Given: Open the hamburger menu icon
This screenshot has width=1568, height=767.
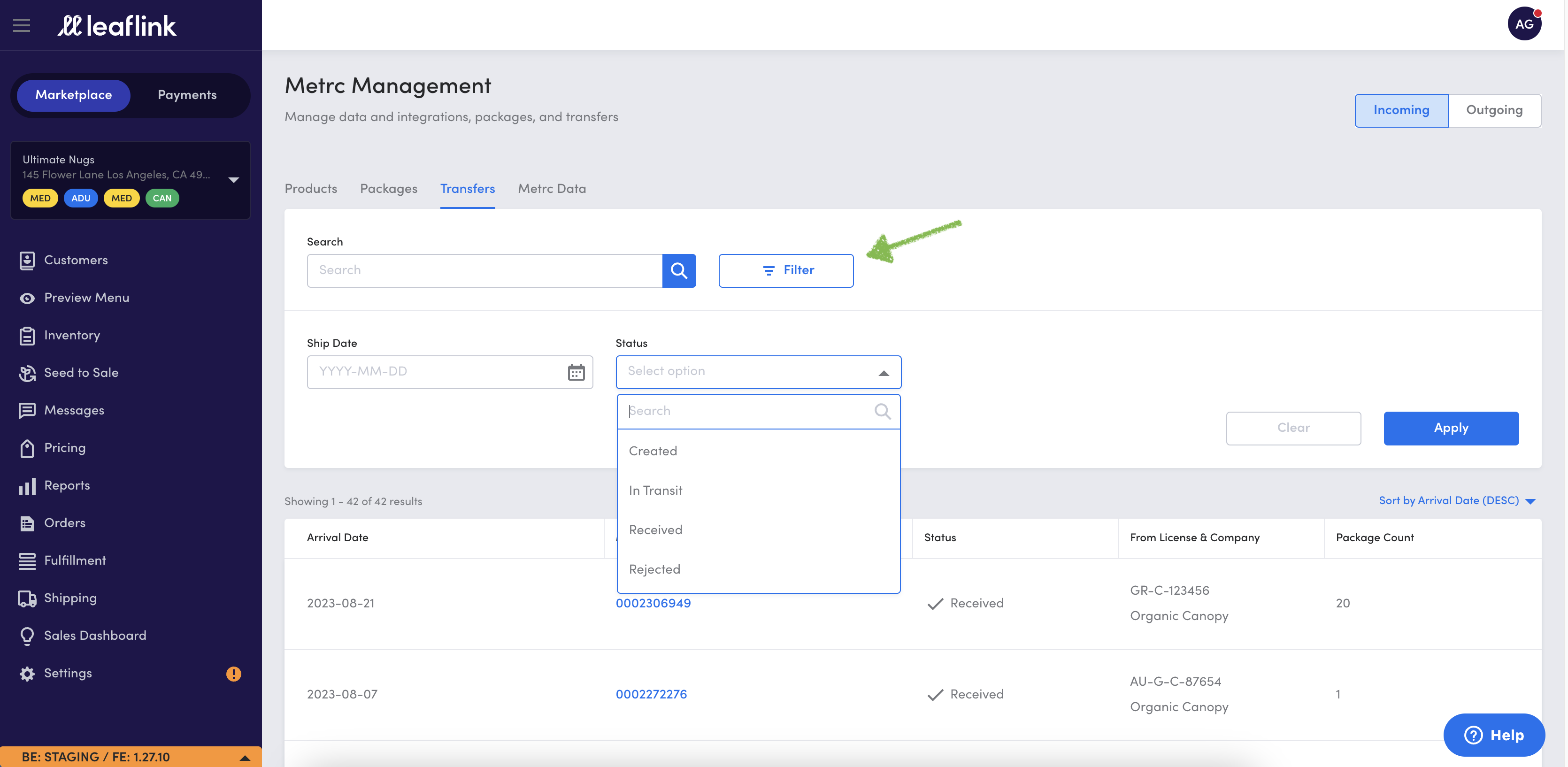Looking at the screenshot, I should [x=22, y=25].
